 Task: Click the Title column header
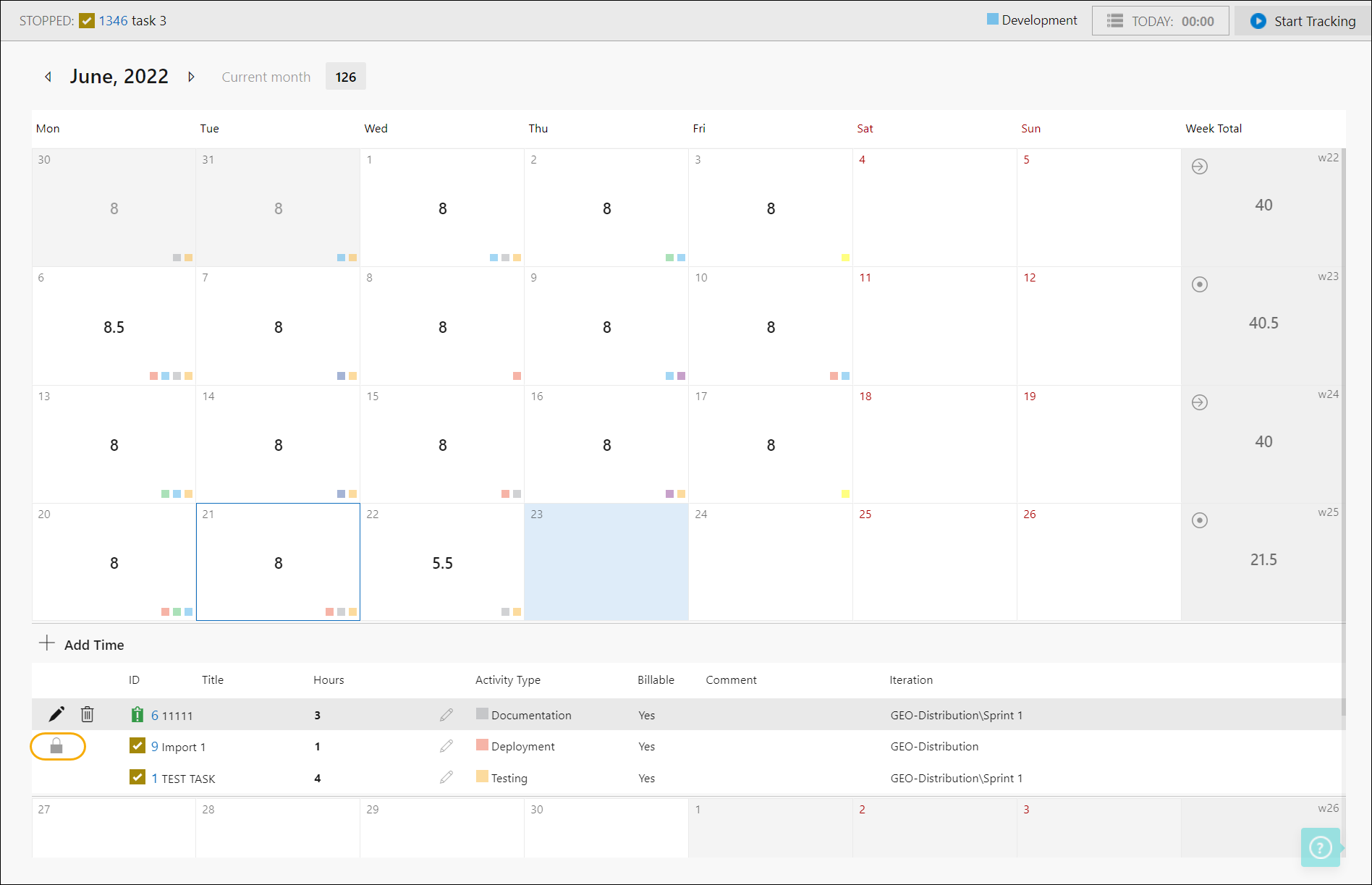coord(213,679)
